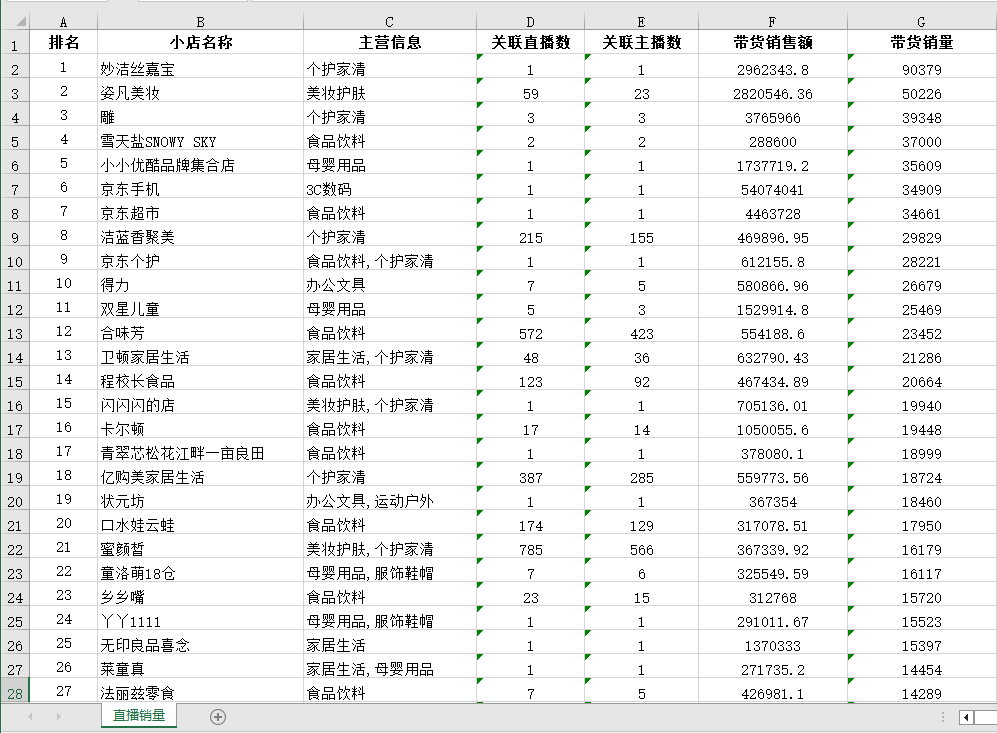Click horizontal scrollbar left arrow
The image size is (997, 733).
[966, 718]
